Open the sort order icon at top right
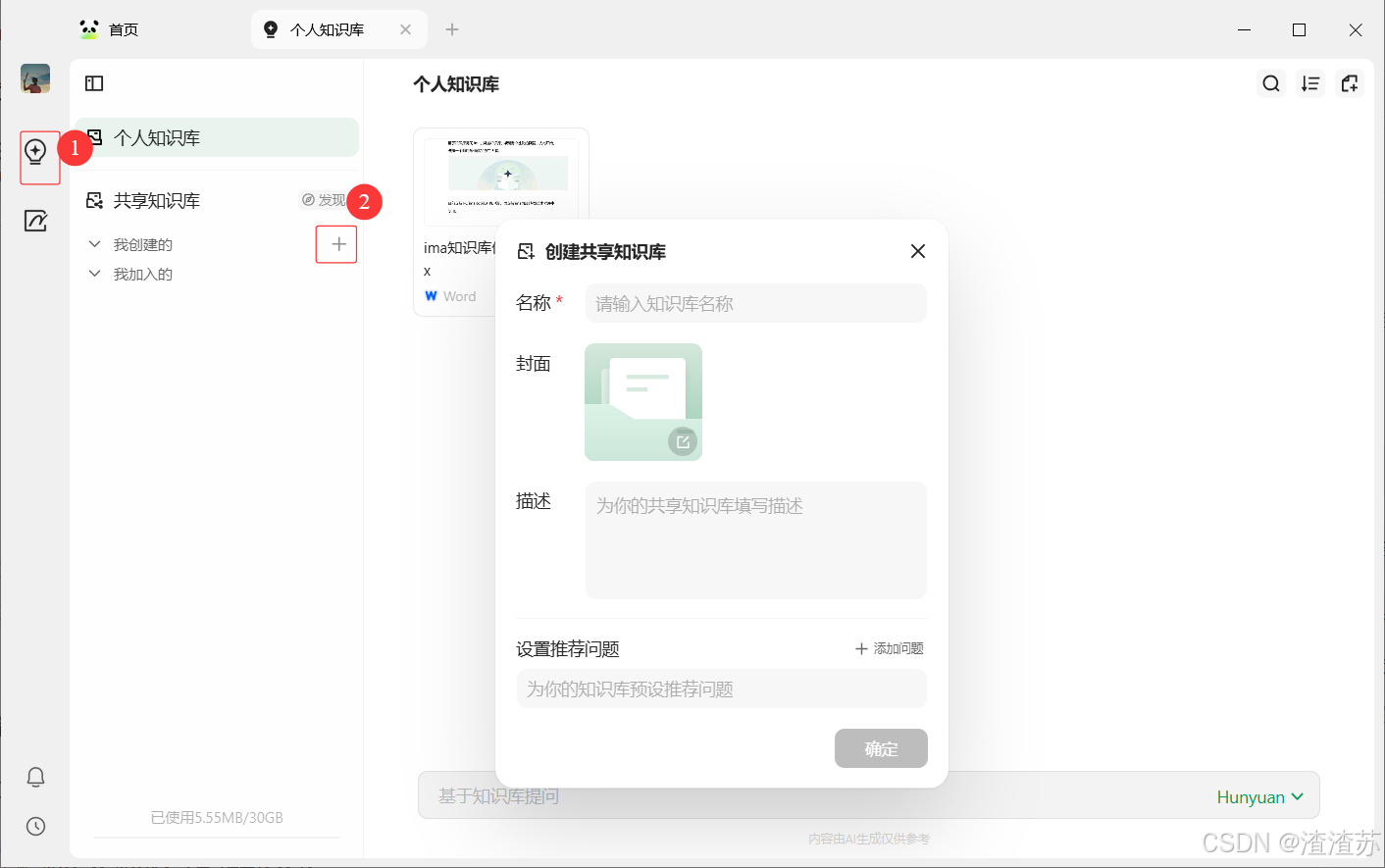Screen dimensions: 1385x868 click(1309, 83)
